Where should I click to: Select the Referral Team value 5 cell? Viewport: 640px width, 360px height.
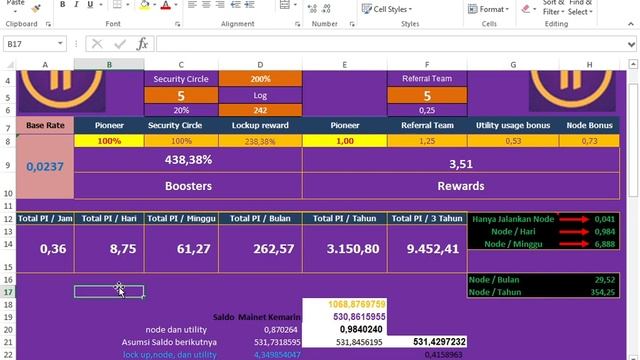427,96
